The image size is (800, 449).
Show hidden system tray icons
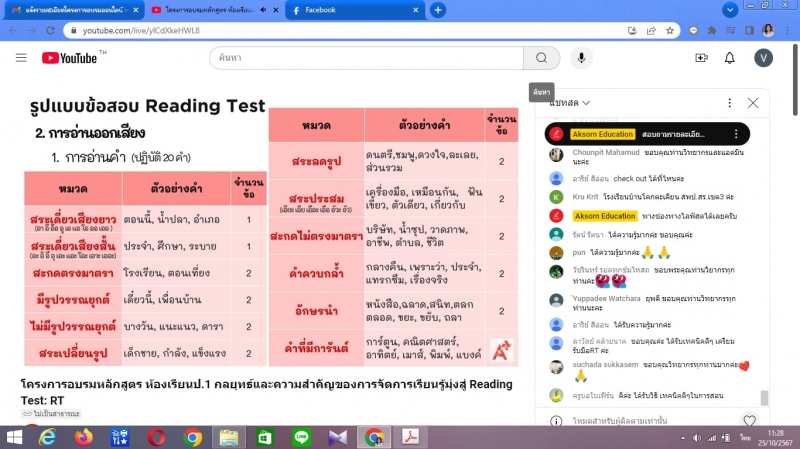683,438
